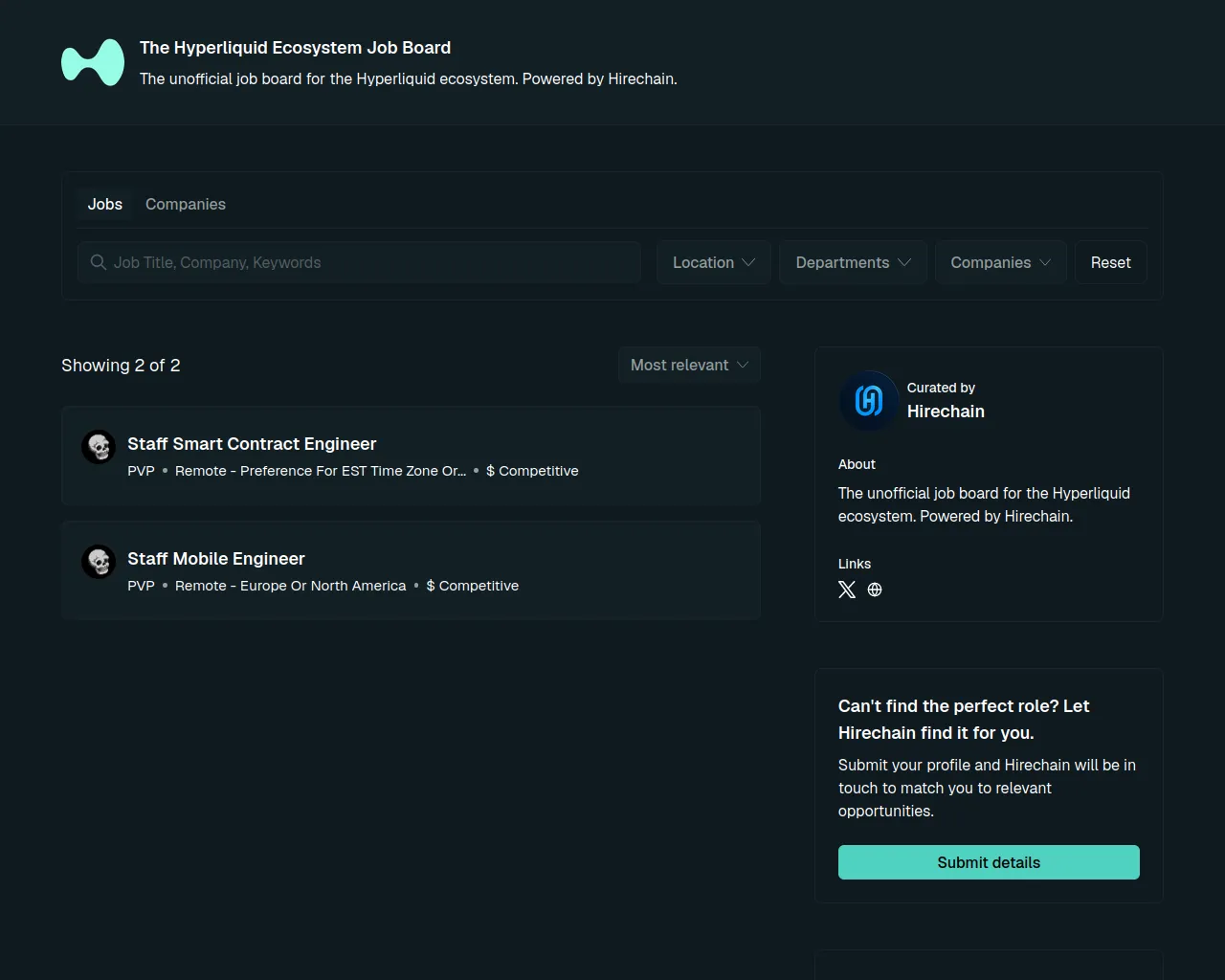Switch to the Jobs tab
Screen dimensions: 1225x980
(x=105, y=204)
